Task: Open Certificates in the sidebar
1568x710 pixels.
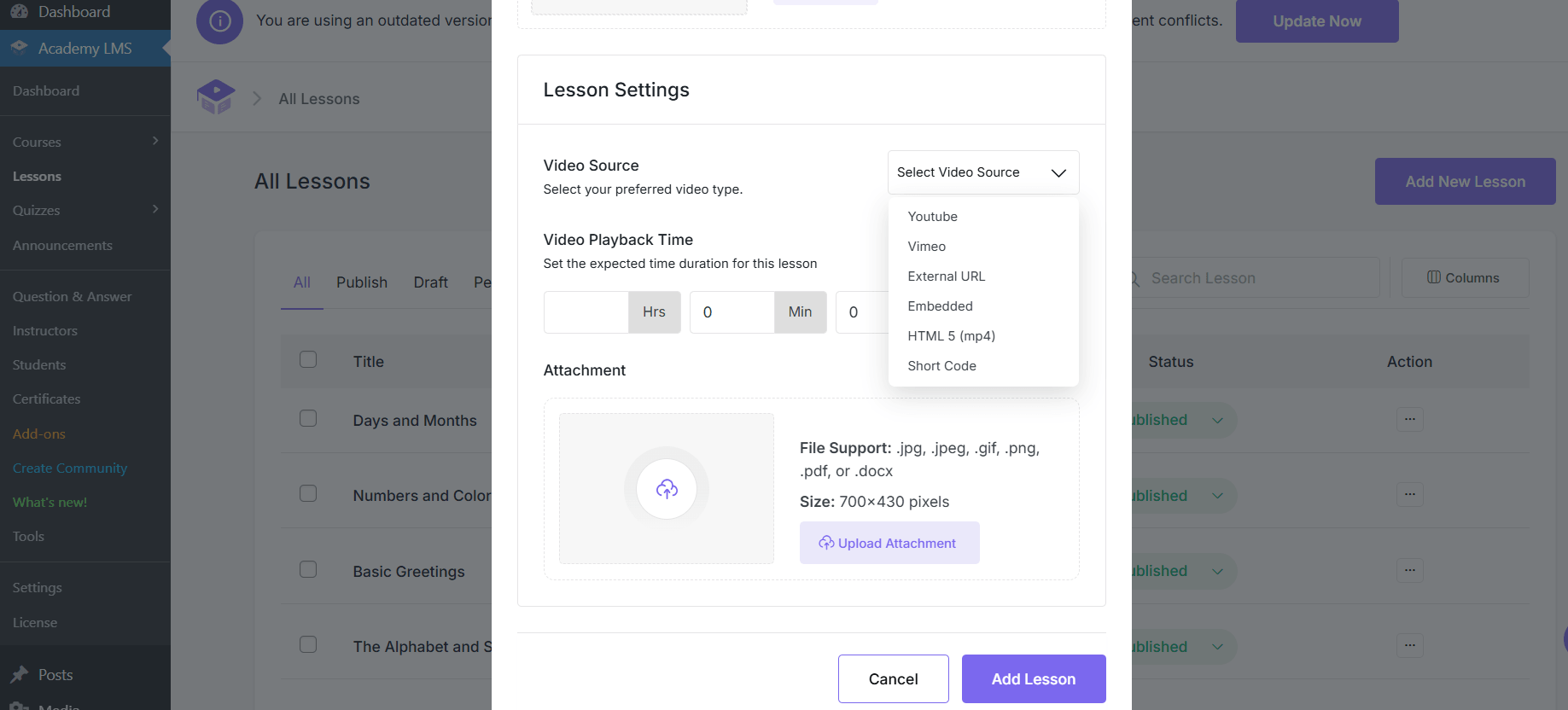Action: pyautogui.click(x=46, y=399)
